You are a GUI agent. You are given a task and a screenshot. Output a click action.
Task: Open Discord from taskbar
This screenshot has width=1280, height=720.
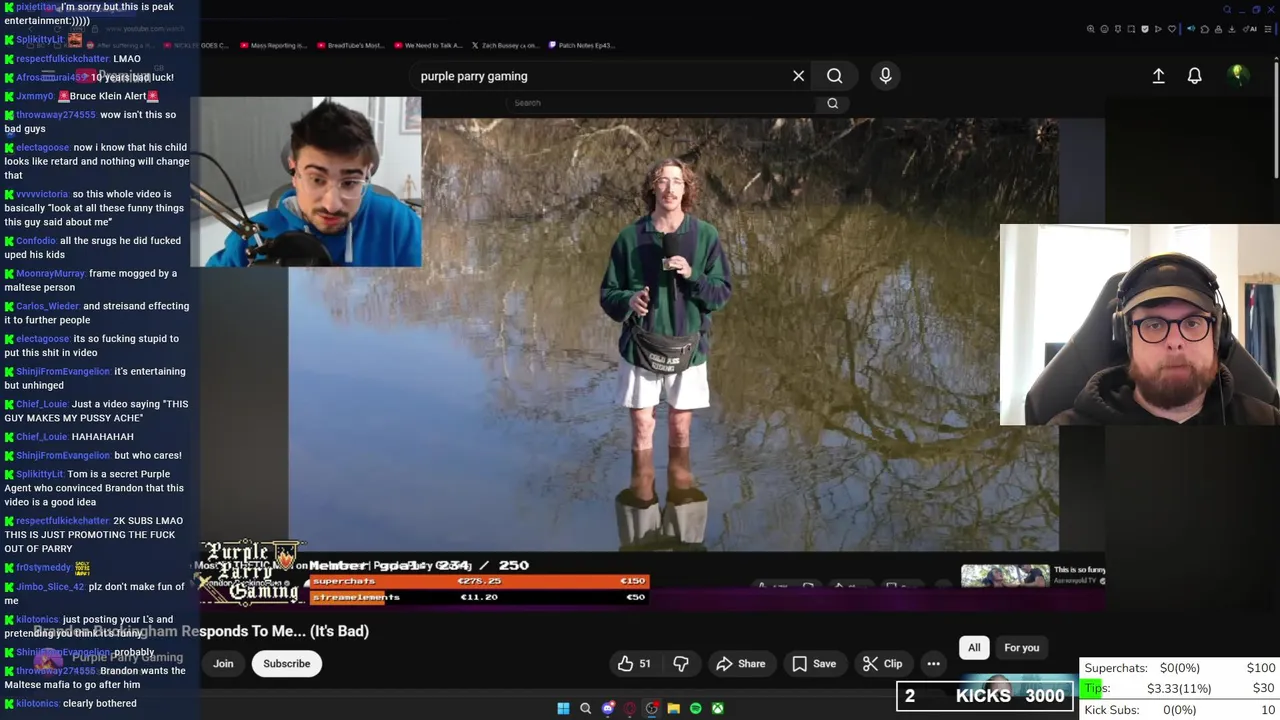607,708
